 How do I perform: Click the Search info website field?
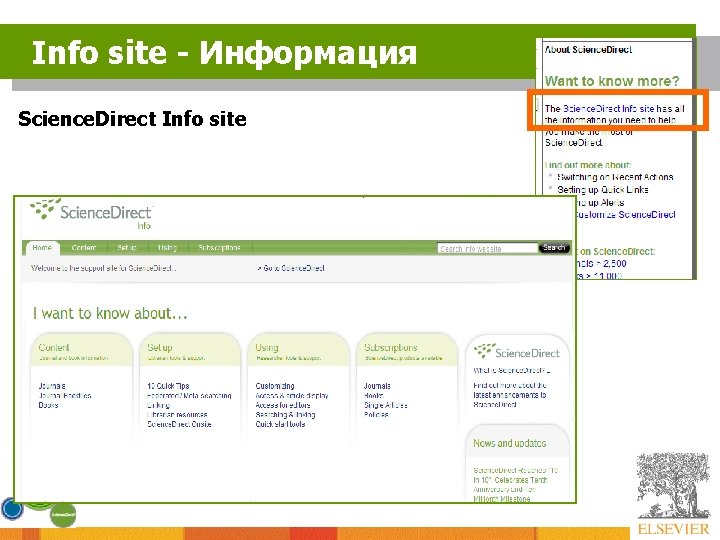point(487,248)
